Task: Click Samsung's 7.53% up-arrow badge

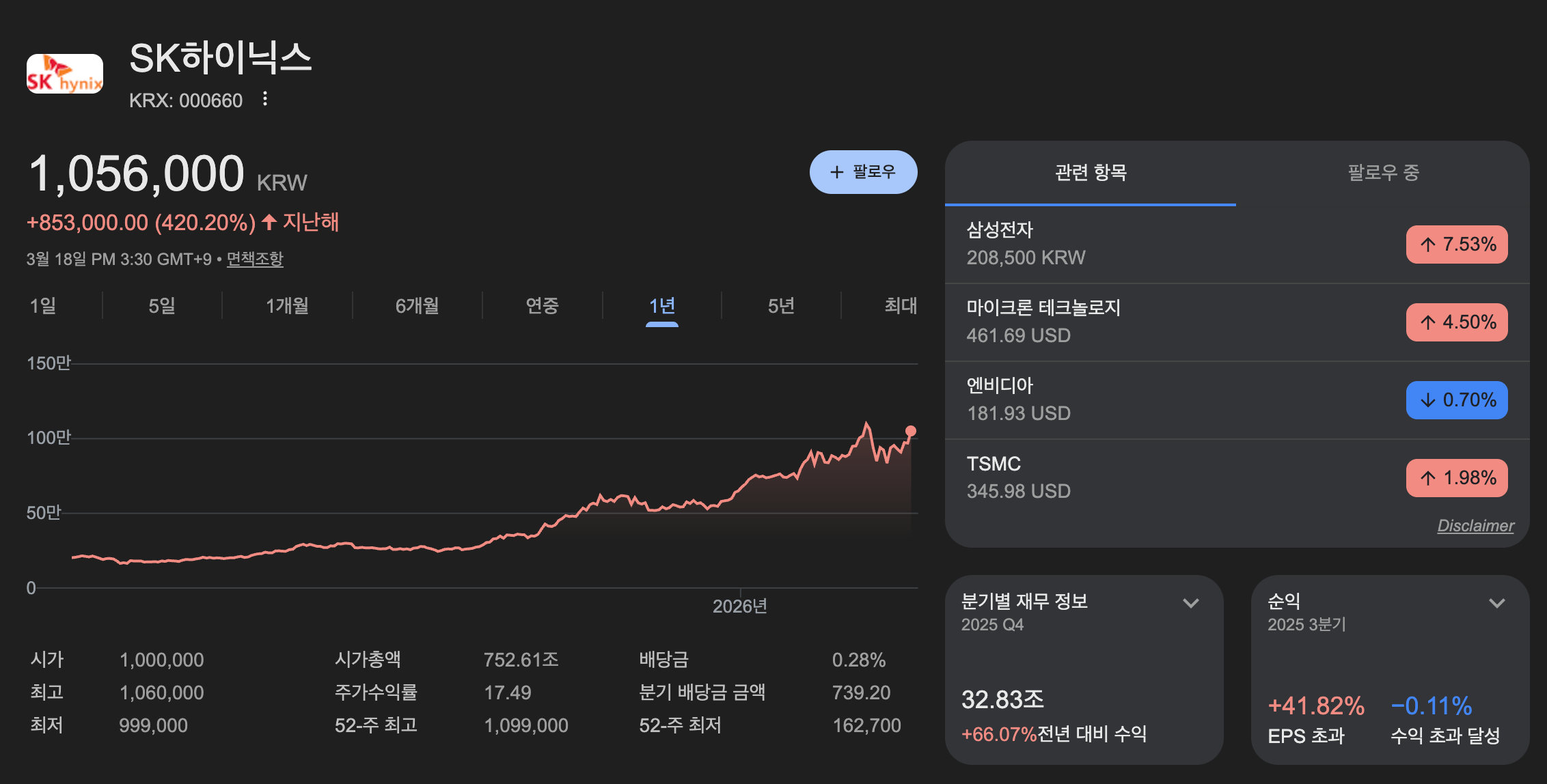Action: 1456,244
